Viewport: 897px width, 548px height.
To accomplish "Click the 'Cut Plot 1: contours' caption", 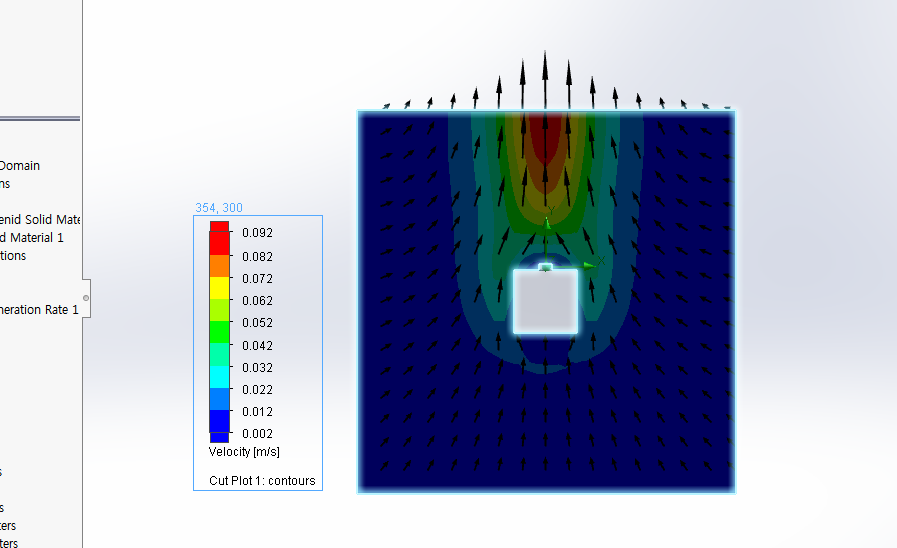I will 262,481.
